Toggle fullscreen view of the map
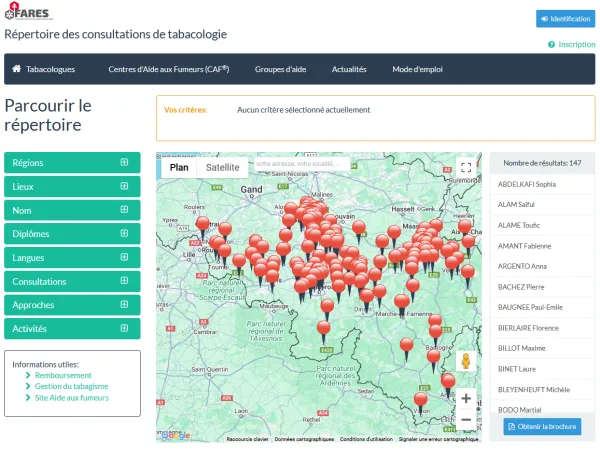 (x=466, y=167)
